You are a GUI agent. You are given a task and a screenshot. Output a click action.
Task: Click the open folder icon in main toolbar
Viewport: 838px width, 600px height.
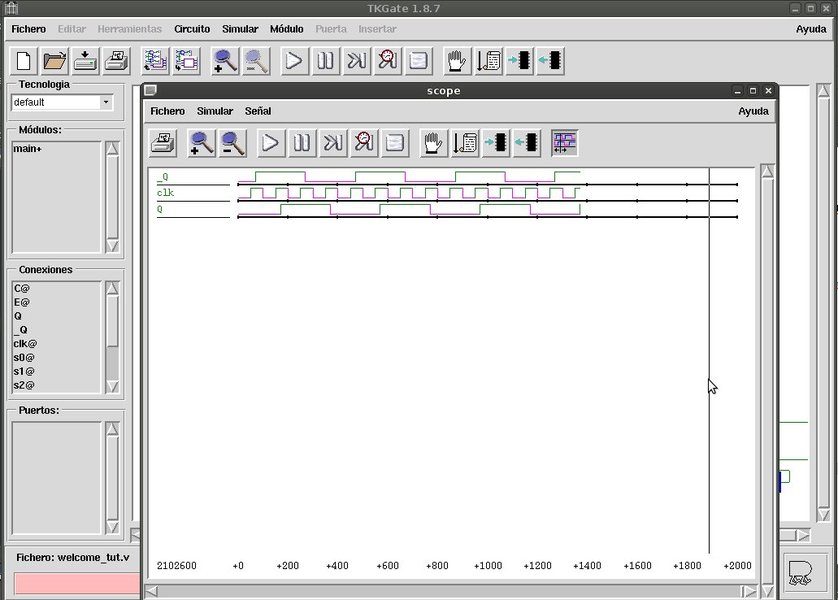click(x=55, y=61)
